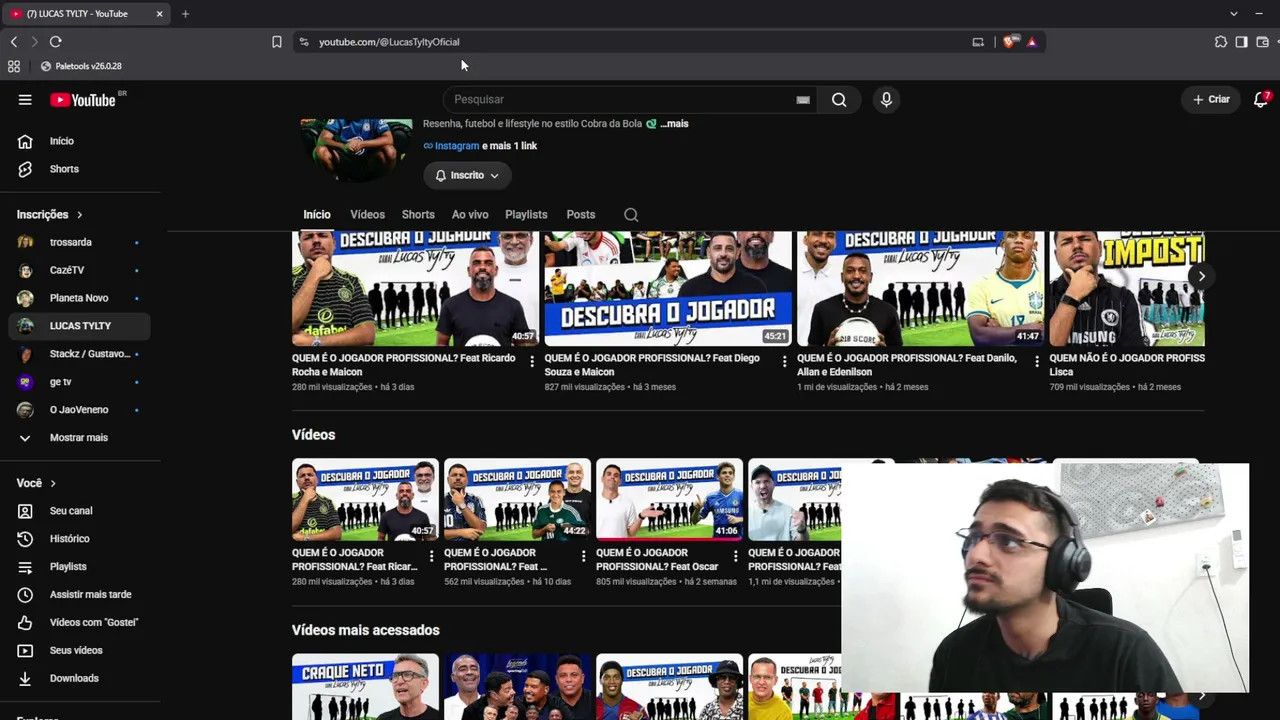Click the search magnifier button
Image resolution: width=1280 pixels, height=720 pixels.
click(839, 100)
